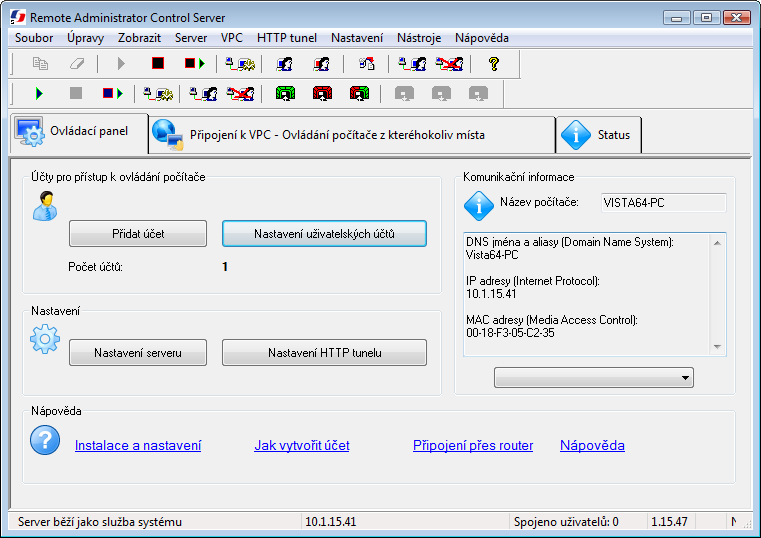The height and width of the screenshot is (538, 761).
Task: Click the connected-users icon in the lower toolbar
Action: pyautogui.click(x=203, y=93)
